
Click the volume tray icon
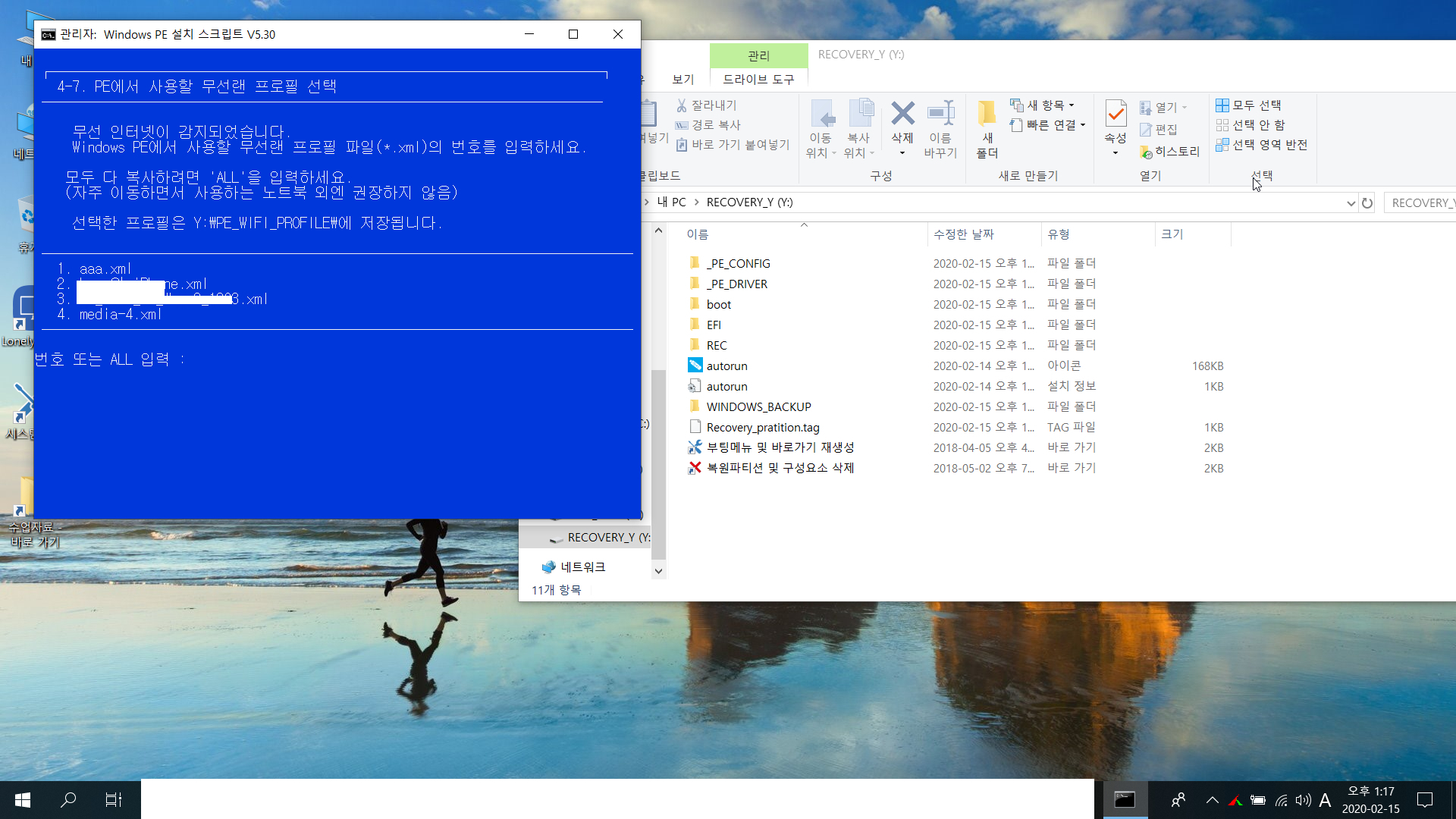click(1303, 800)
